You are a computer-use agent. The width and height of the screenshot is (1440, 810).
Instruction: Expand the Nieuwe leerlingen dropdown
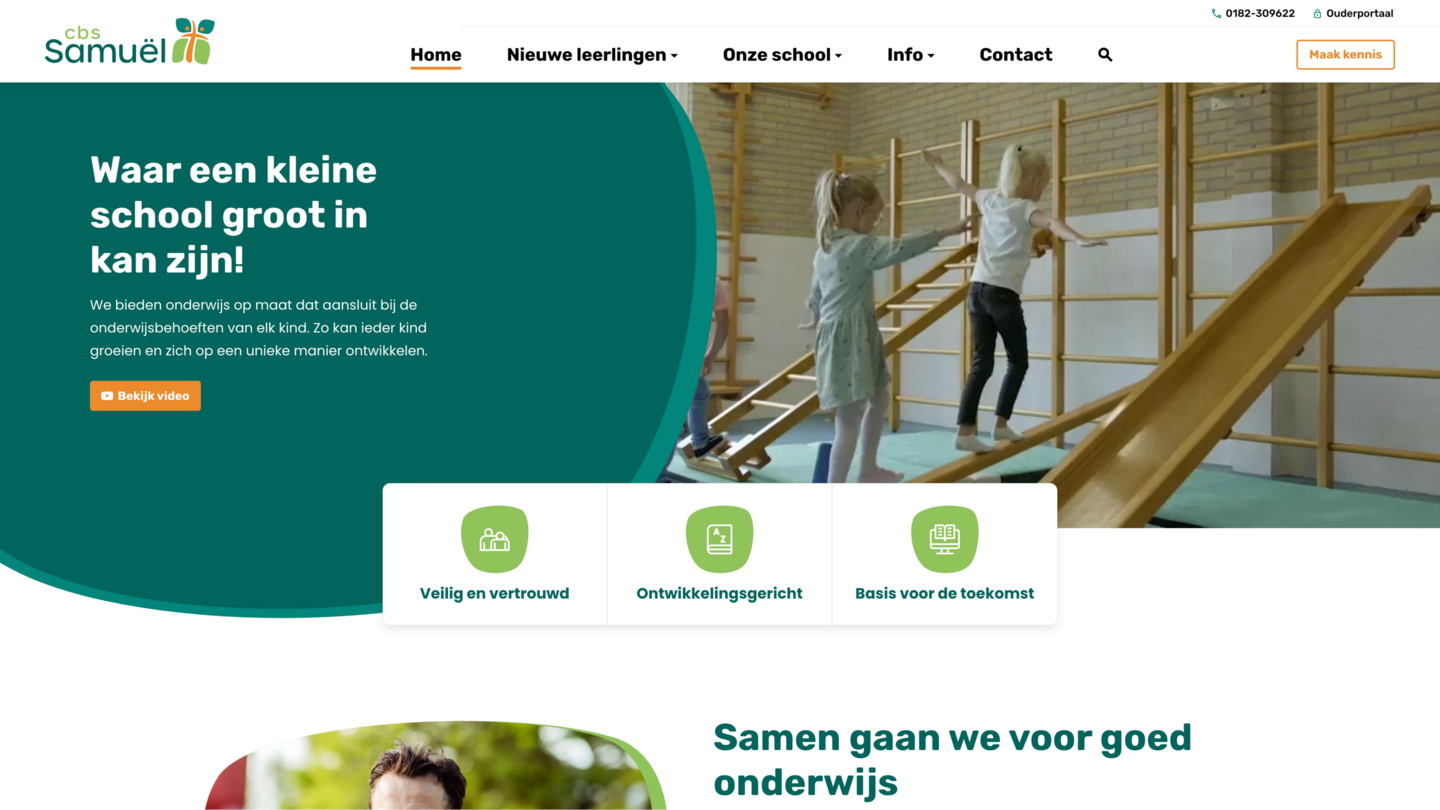point(592,55)
